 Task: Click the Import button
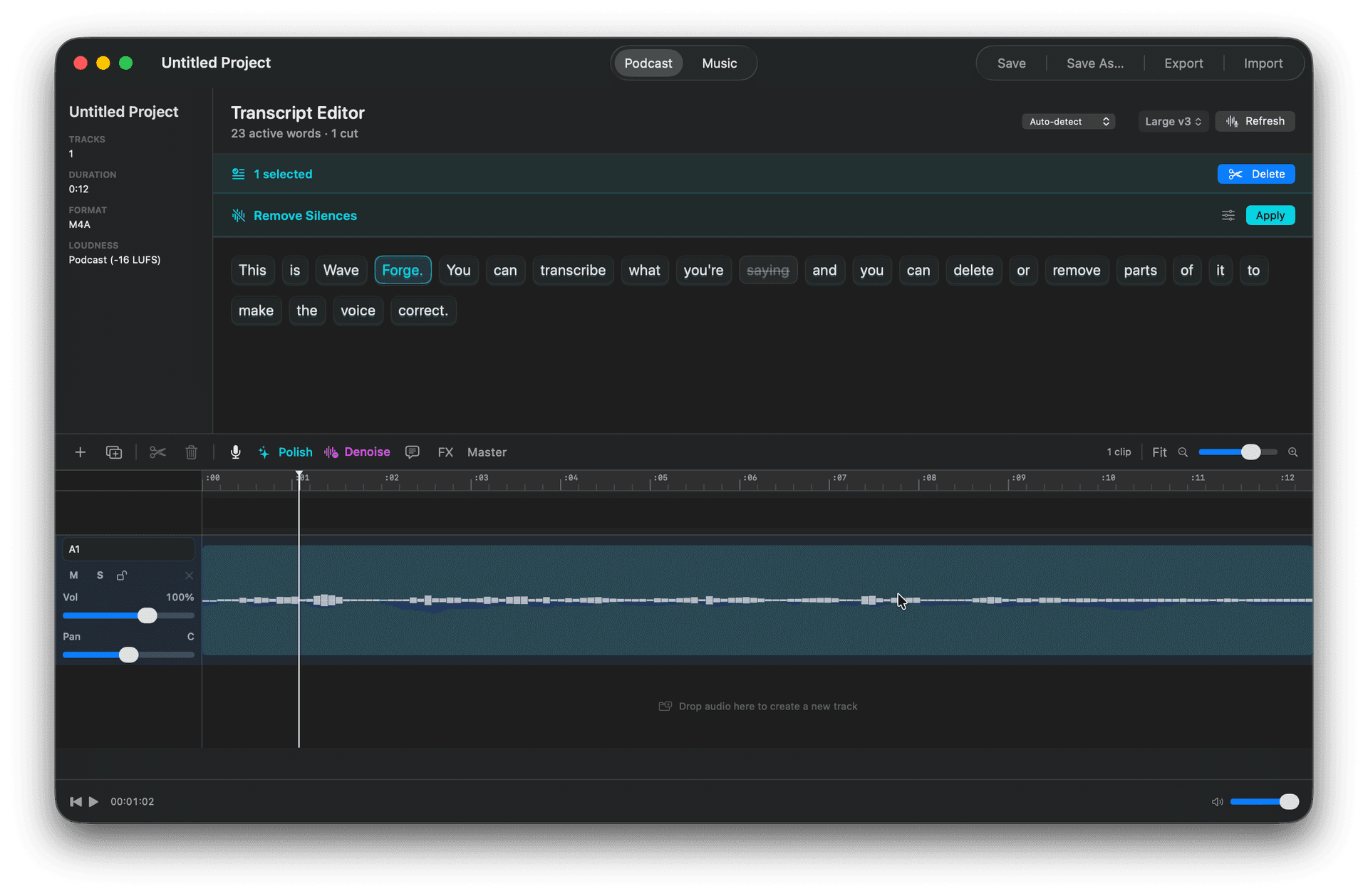[x=1263, y=63]
